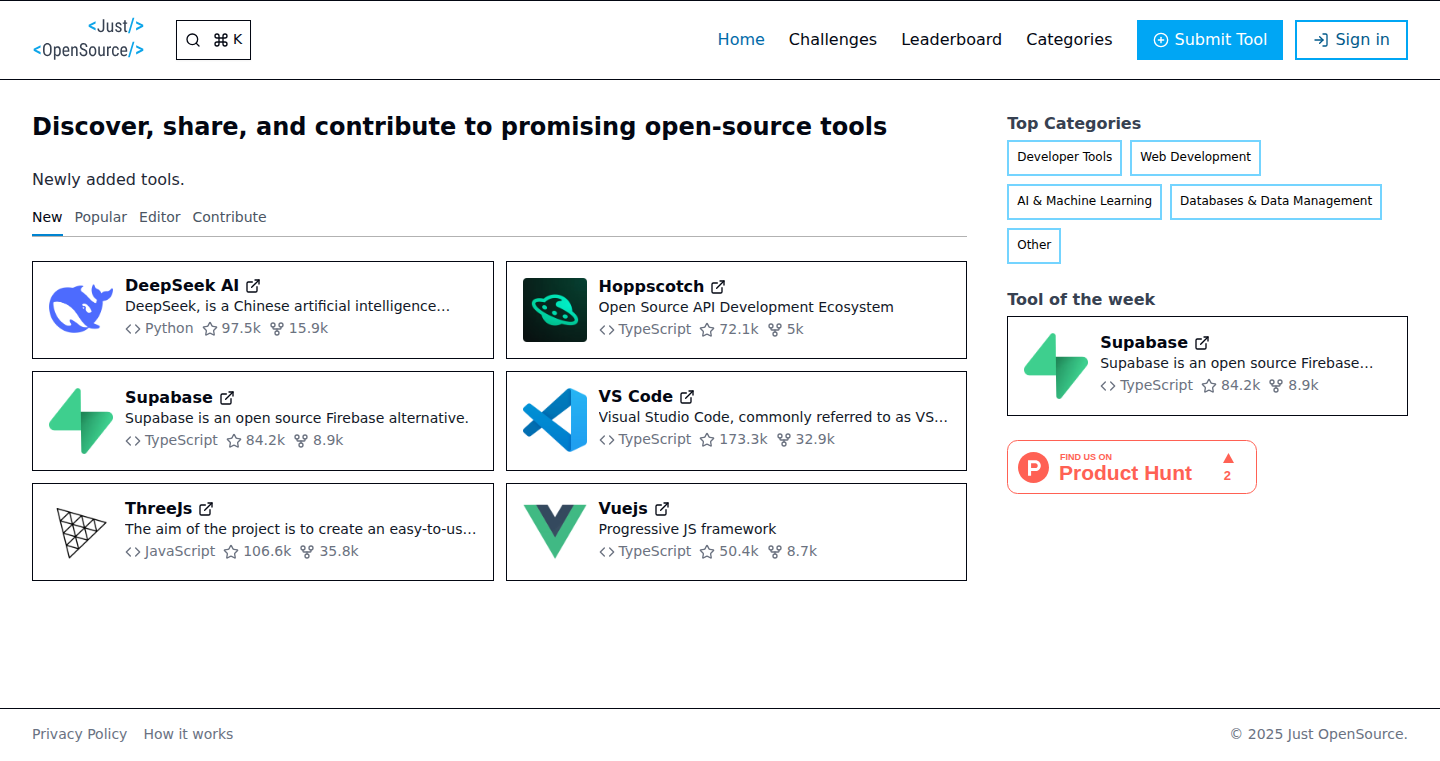Open the Categories page
The image size is (1440, 761).
[1069, 40]
